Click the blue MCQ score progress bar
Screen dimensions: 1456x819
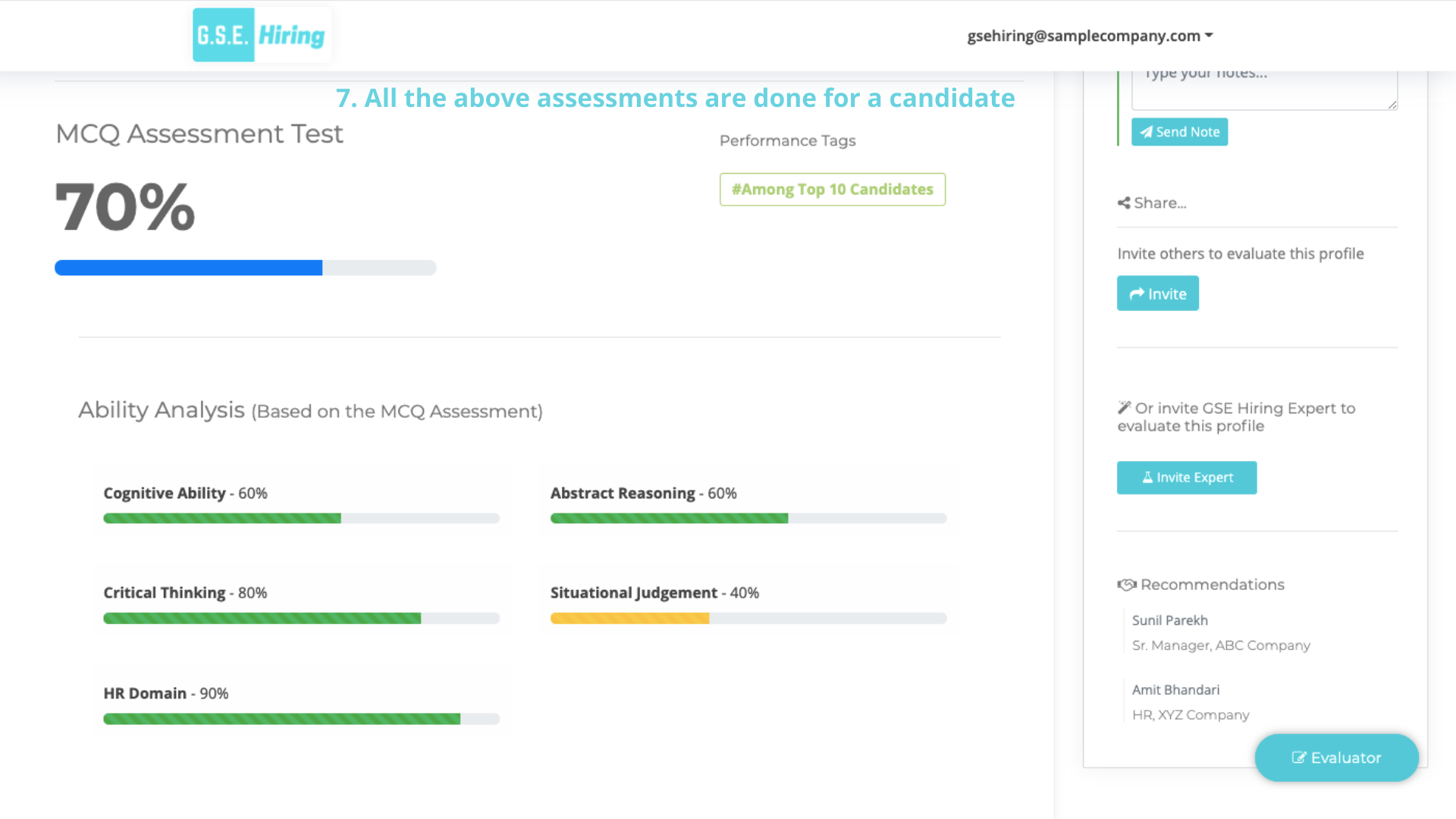(x=245, y=268)
